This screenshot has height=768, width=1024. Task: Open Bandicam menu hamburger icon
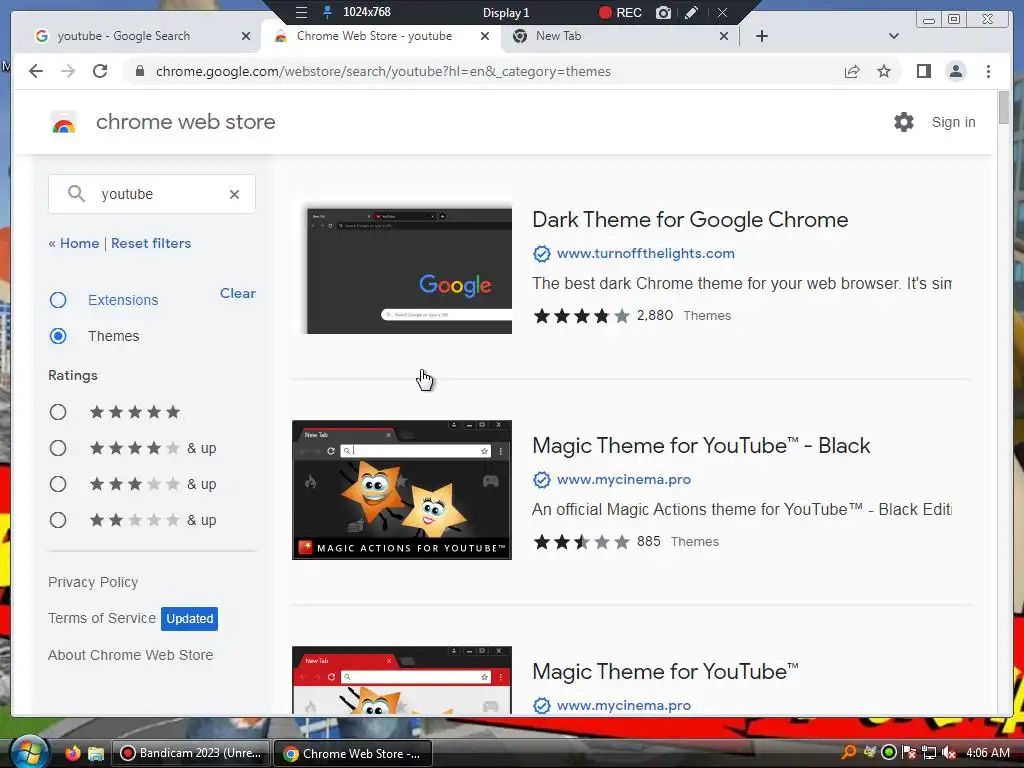tap(301, 12)
